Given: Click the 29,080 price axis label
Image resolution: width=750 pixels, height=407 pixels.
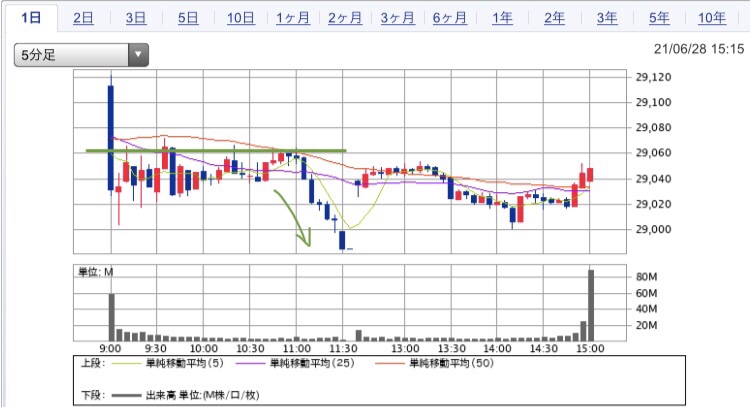Looking at the screenshot, I should tap(653, 128).
